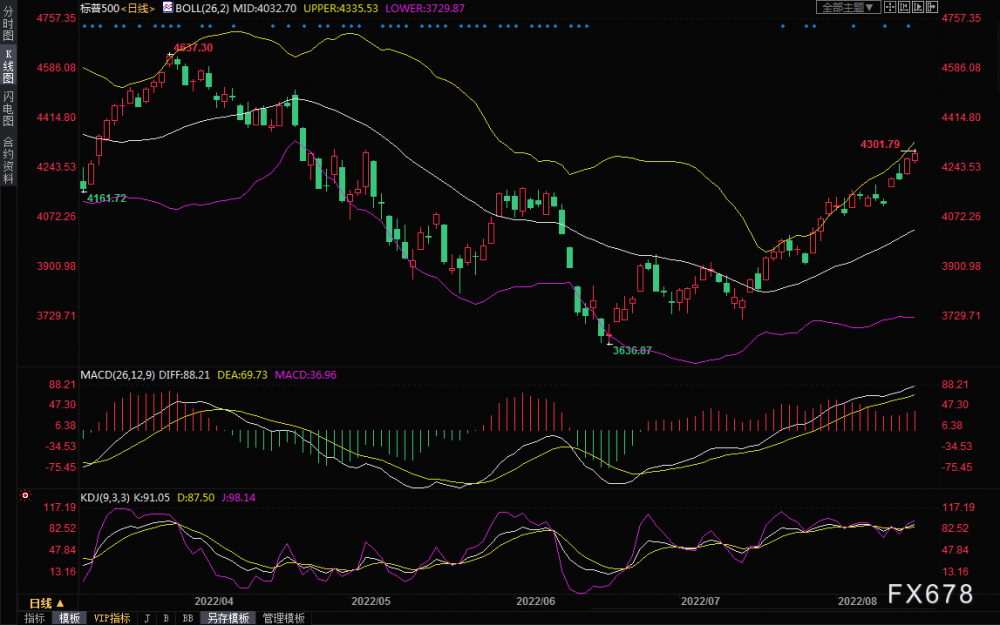Click the 标普500 chart title

click(99, 8)
